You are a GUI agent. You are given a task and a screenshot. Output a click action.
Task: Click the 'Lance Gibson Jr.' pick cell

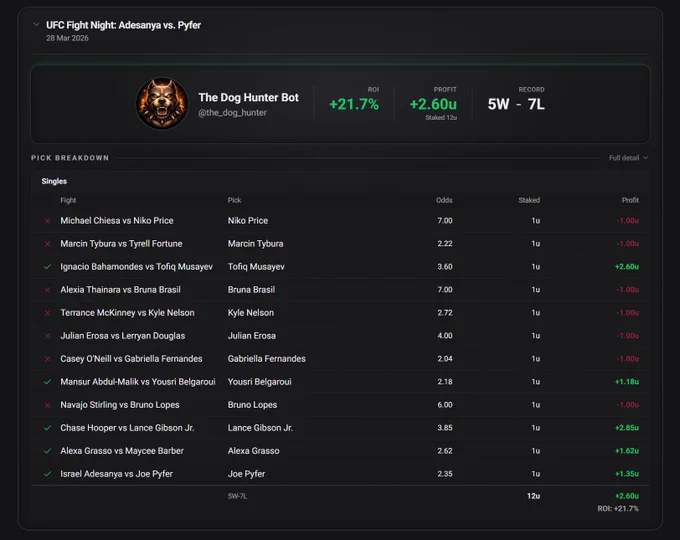260,428
